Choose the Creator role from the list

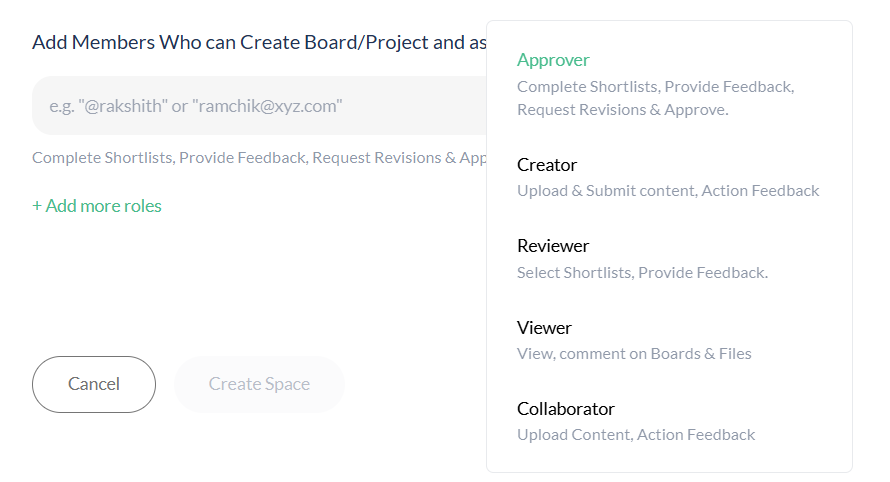click(547, 165)
